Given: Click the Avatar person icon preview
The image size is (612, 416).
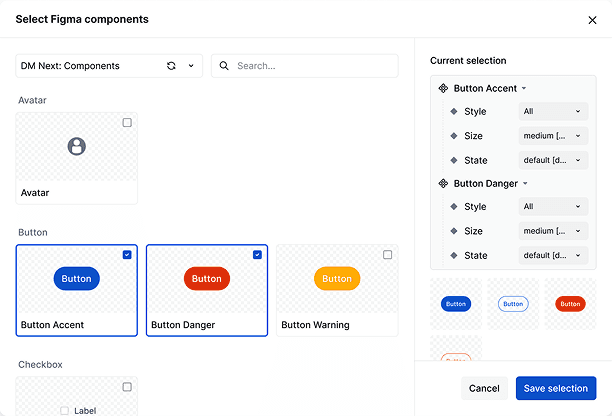Looking at the screenshot, I should (77, 147).
